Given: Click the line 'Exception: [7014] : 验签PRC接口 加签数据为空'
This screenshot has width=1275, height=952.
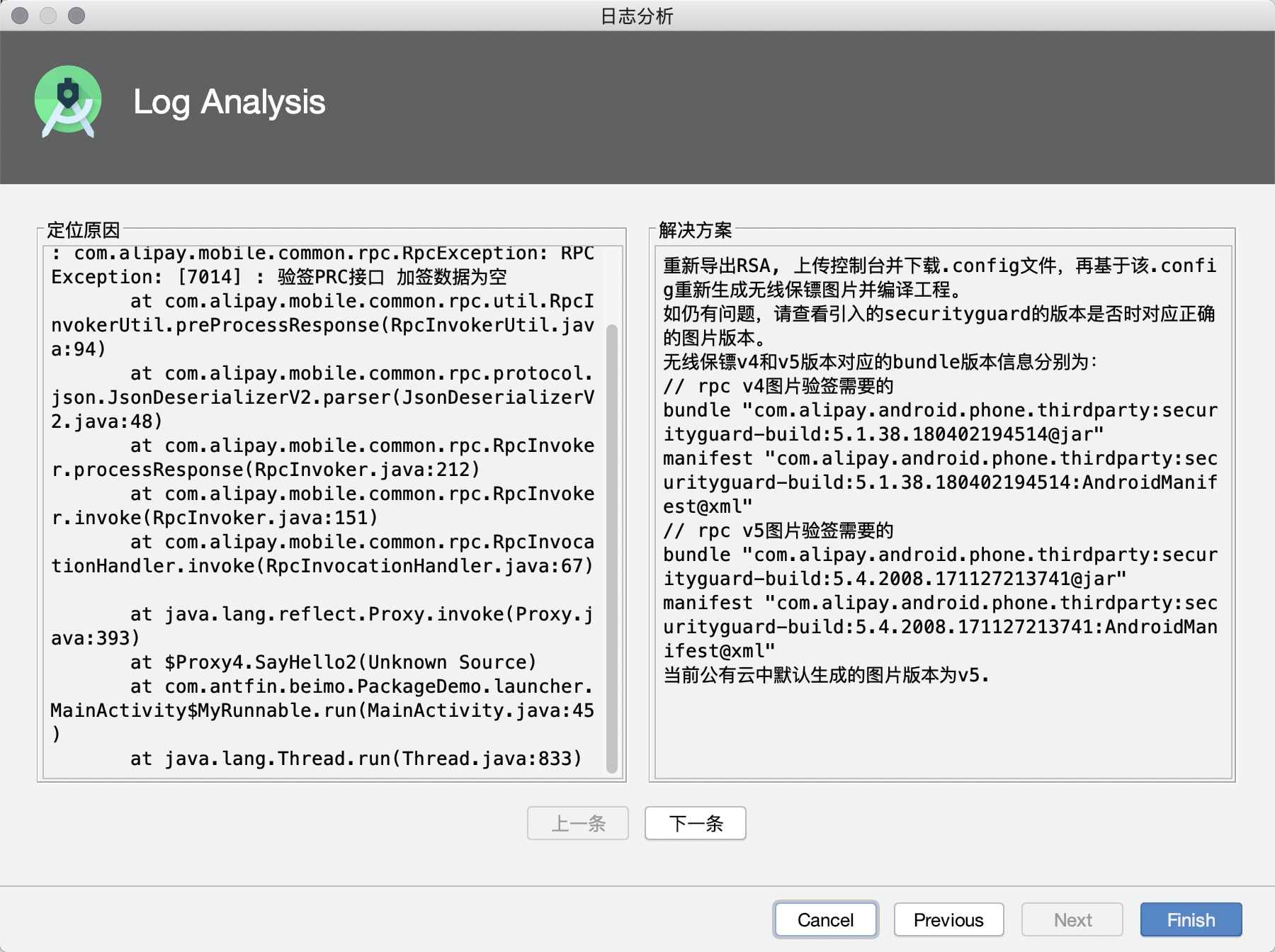Looking at the screenshot, I should tap(279, 277).
